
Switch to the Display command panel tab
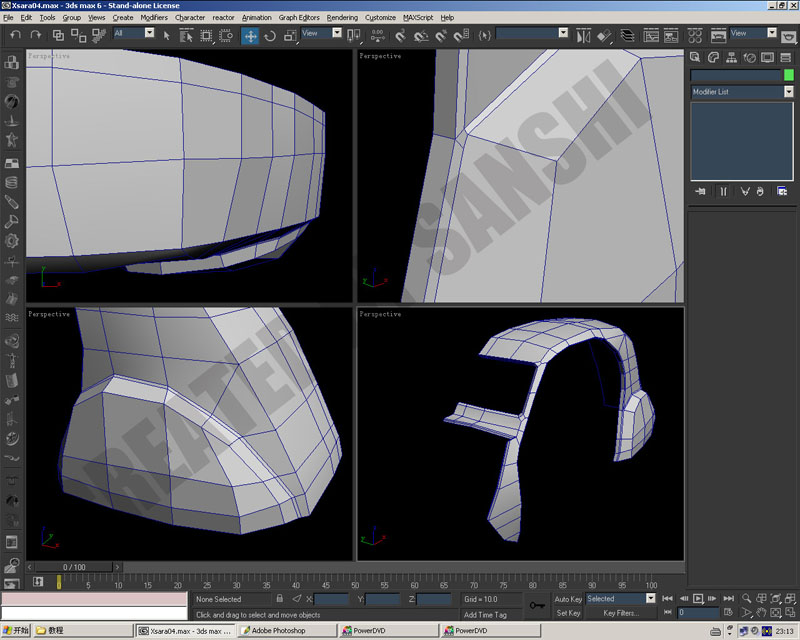[x=767, y=57]
